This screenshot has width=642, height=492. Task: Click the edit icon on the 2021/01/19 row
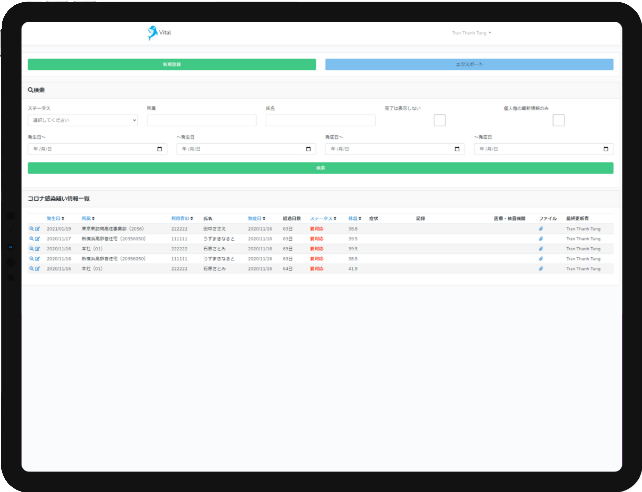pyautogui.click(x=37, y=229)
